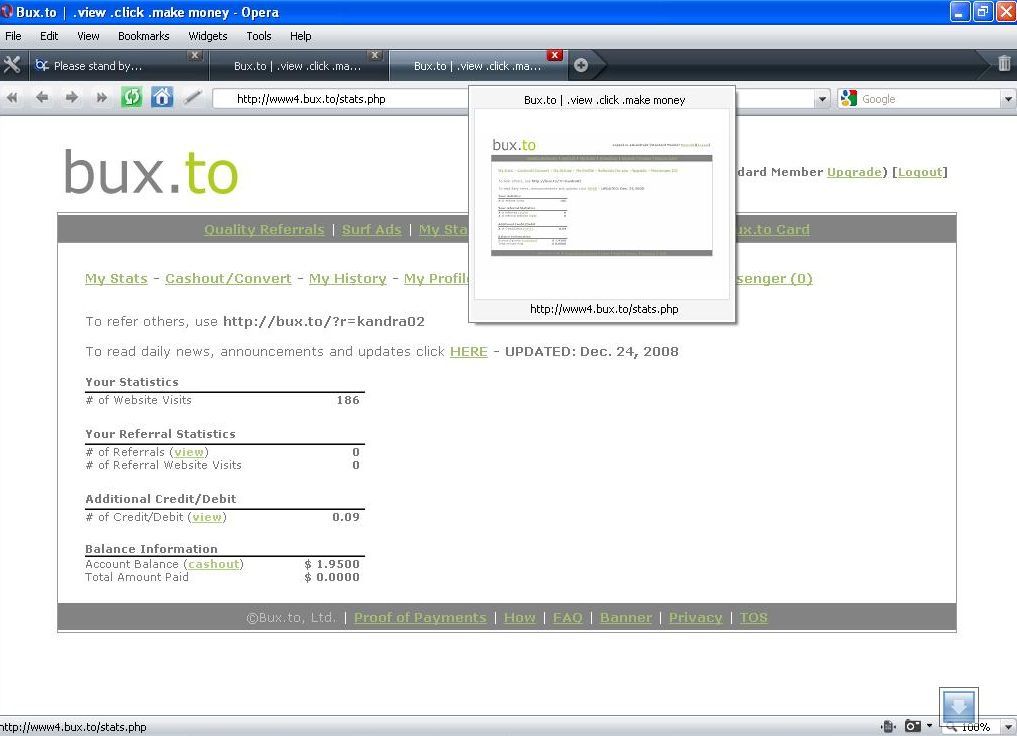Open the Bookmarks menu
Screen dimensions: 1017x736
pyautogui.click(x=143, y=36)
